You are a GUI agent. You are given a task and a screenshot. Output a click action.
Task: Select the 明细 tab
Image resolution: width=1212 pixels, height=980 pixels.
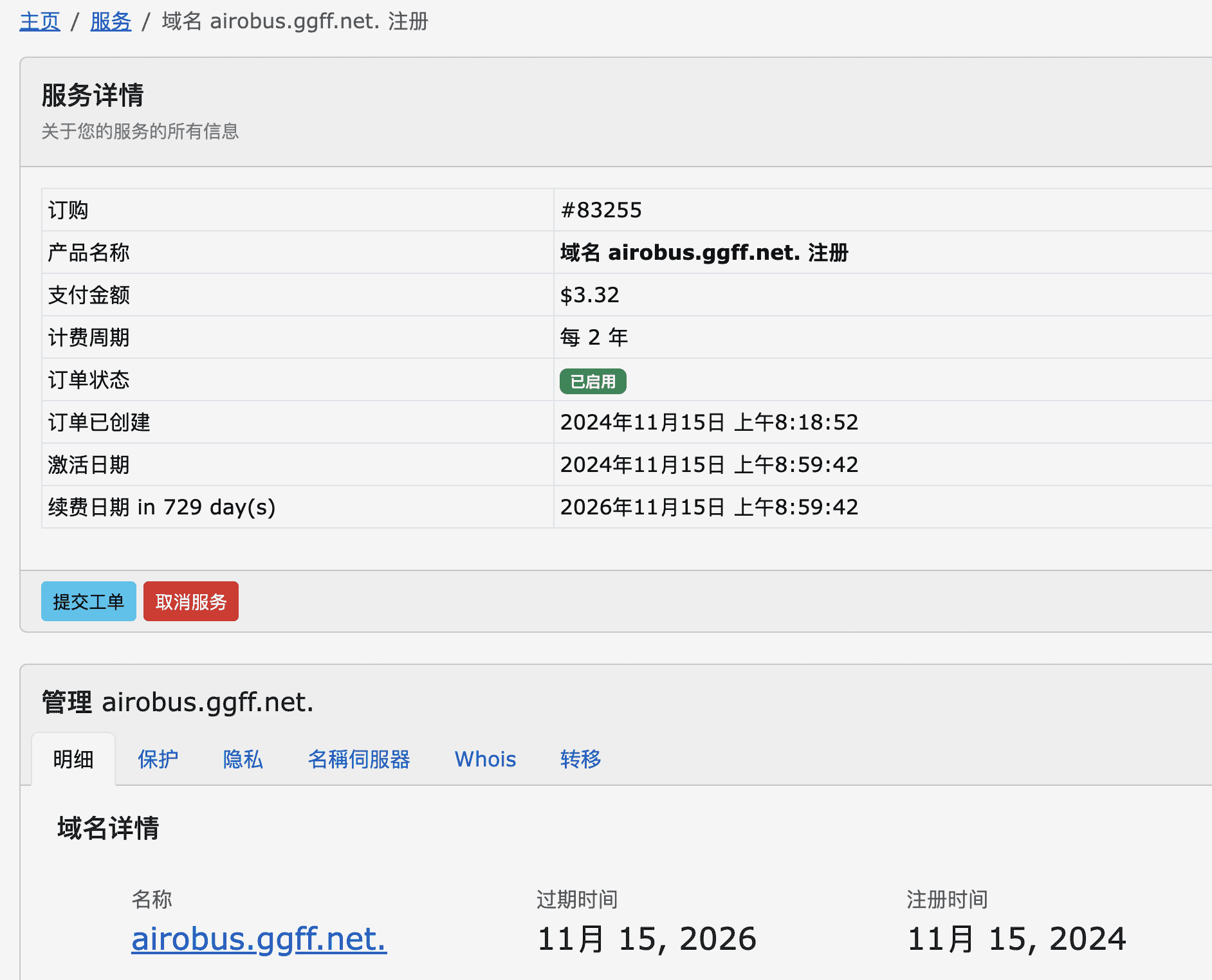(73, 759)
